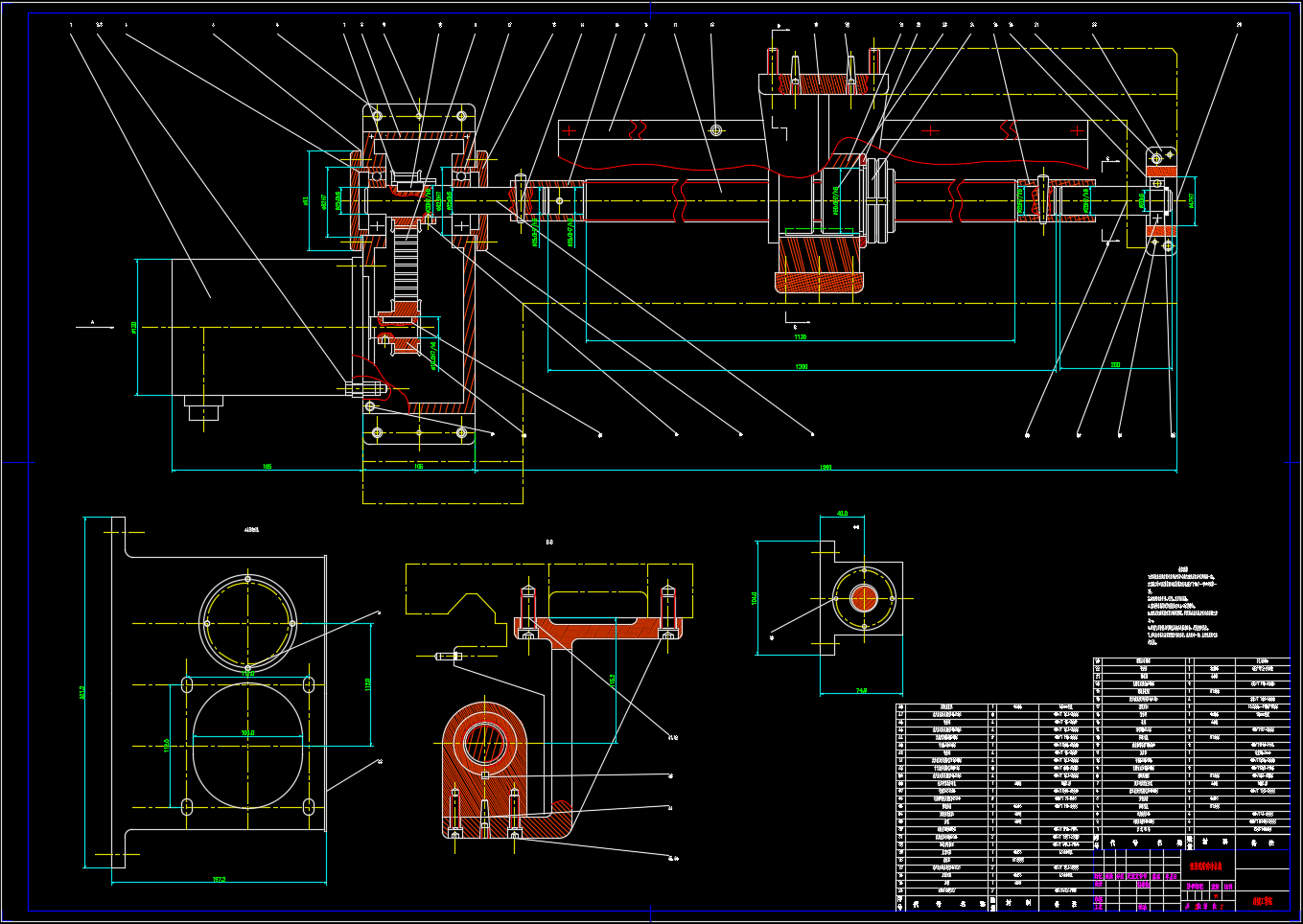Pick the 197.2 width dimension text
This screenshot has height=924, width=1303.
point(219,879)
